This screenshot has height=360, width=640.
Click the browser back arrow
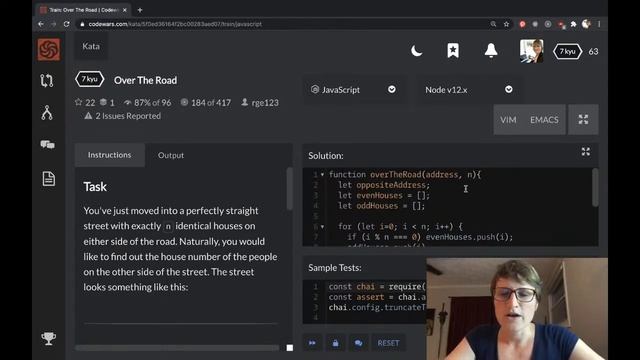pos(41,24)
